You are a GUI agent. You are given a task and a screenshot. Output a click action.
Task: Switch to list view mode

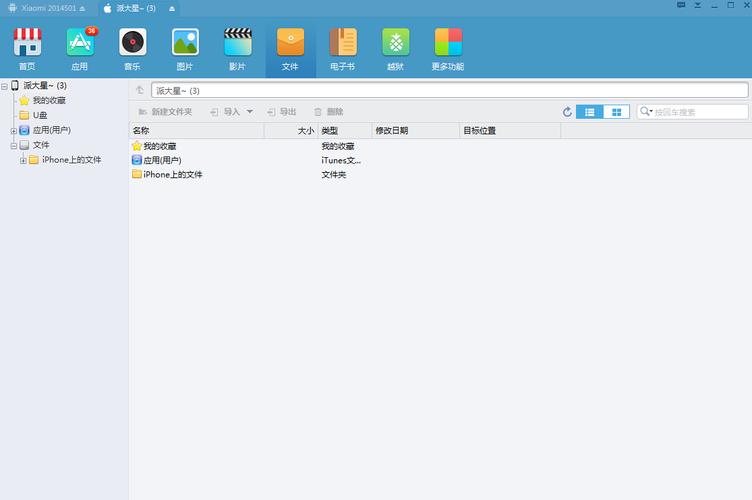pos(590,112)
